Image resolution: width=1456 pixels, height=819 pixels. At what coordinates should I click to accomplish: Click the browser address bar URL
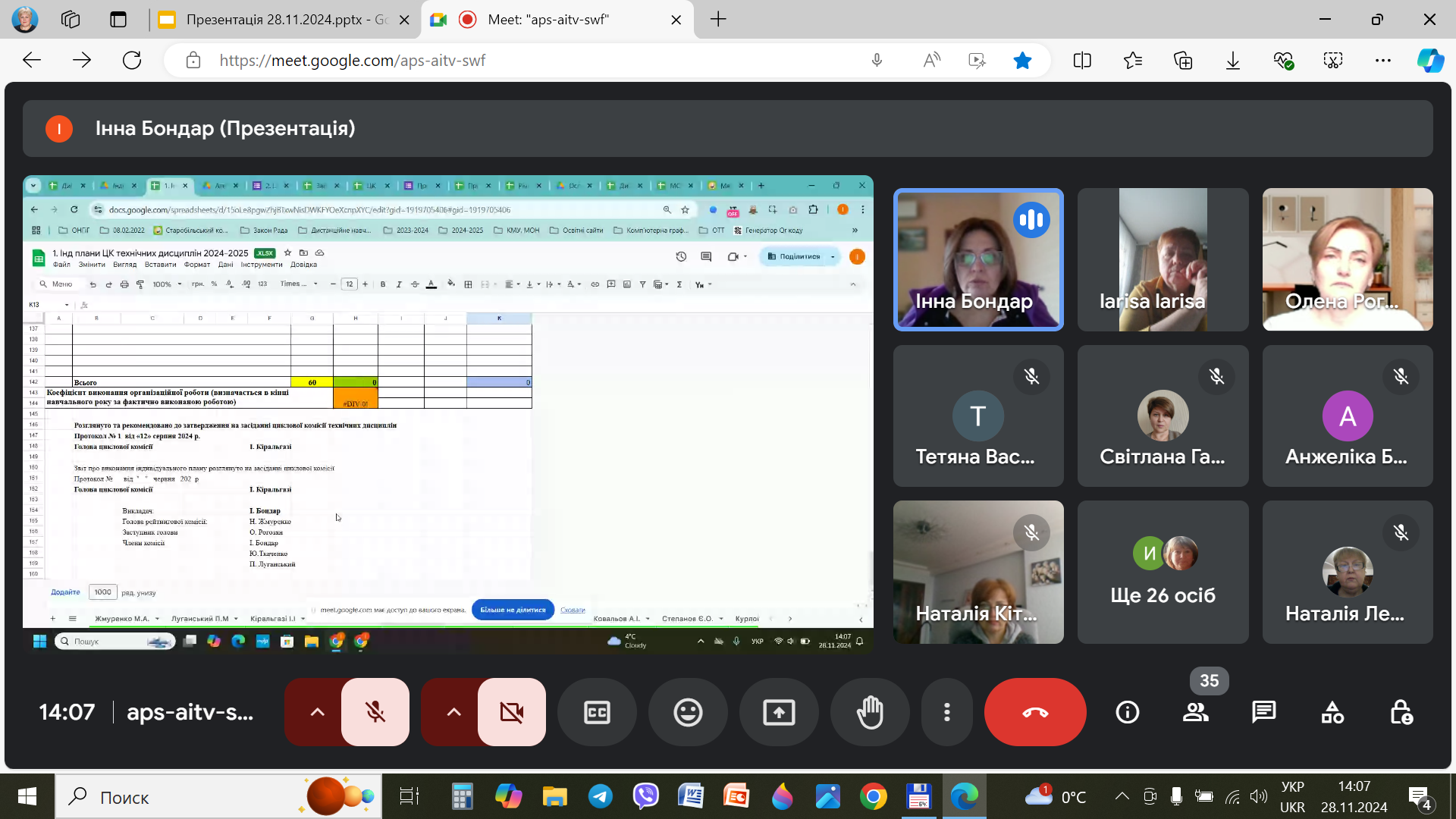(352, 60)
